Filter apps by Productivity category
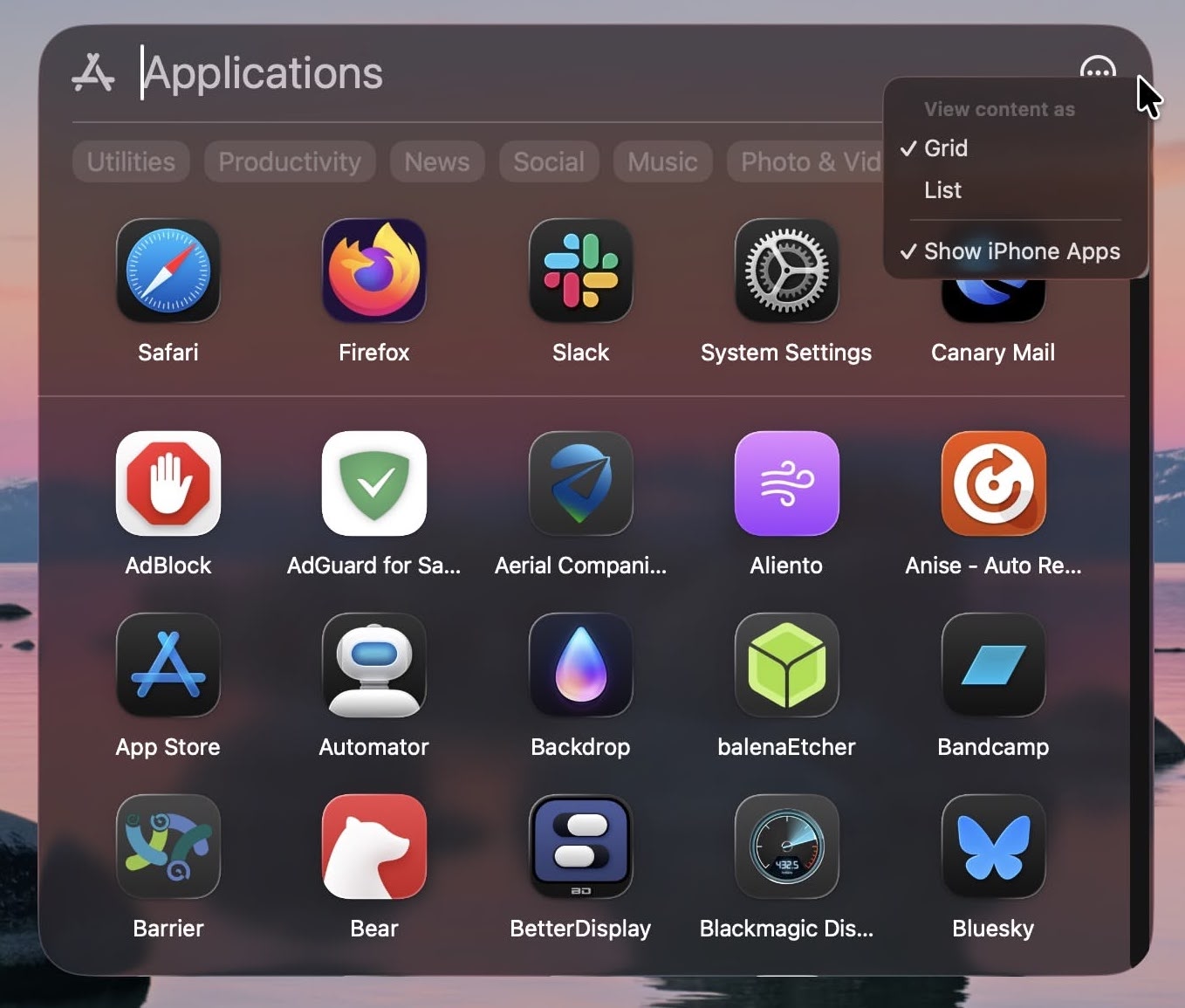1185x1008 pixels. point(290,161)
